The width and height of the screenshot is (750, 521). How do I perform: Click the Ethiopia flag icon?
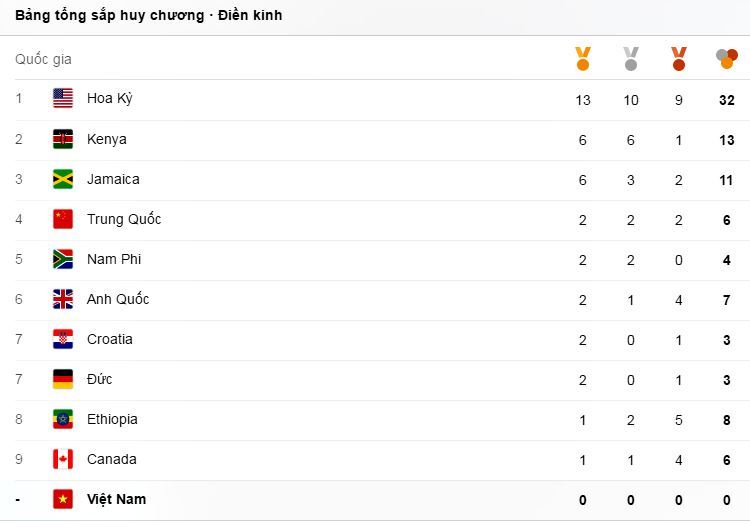coord(63,419)
